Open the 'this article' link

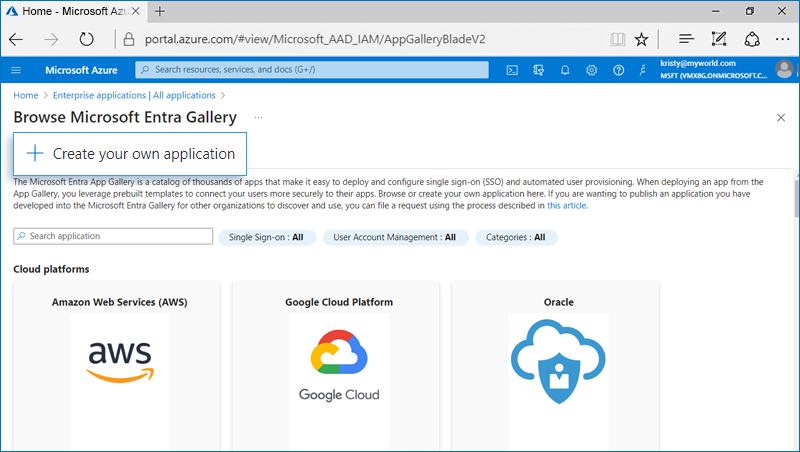pos(567,205)
